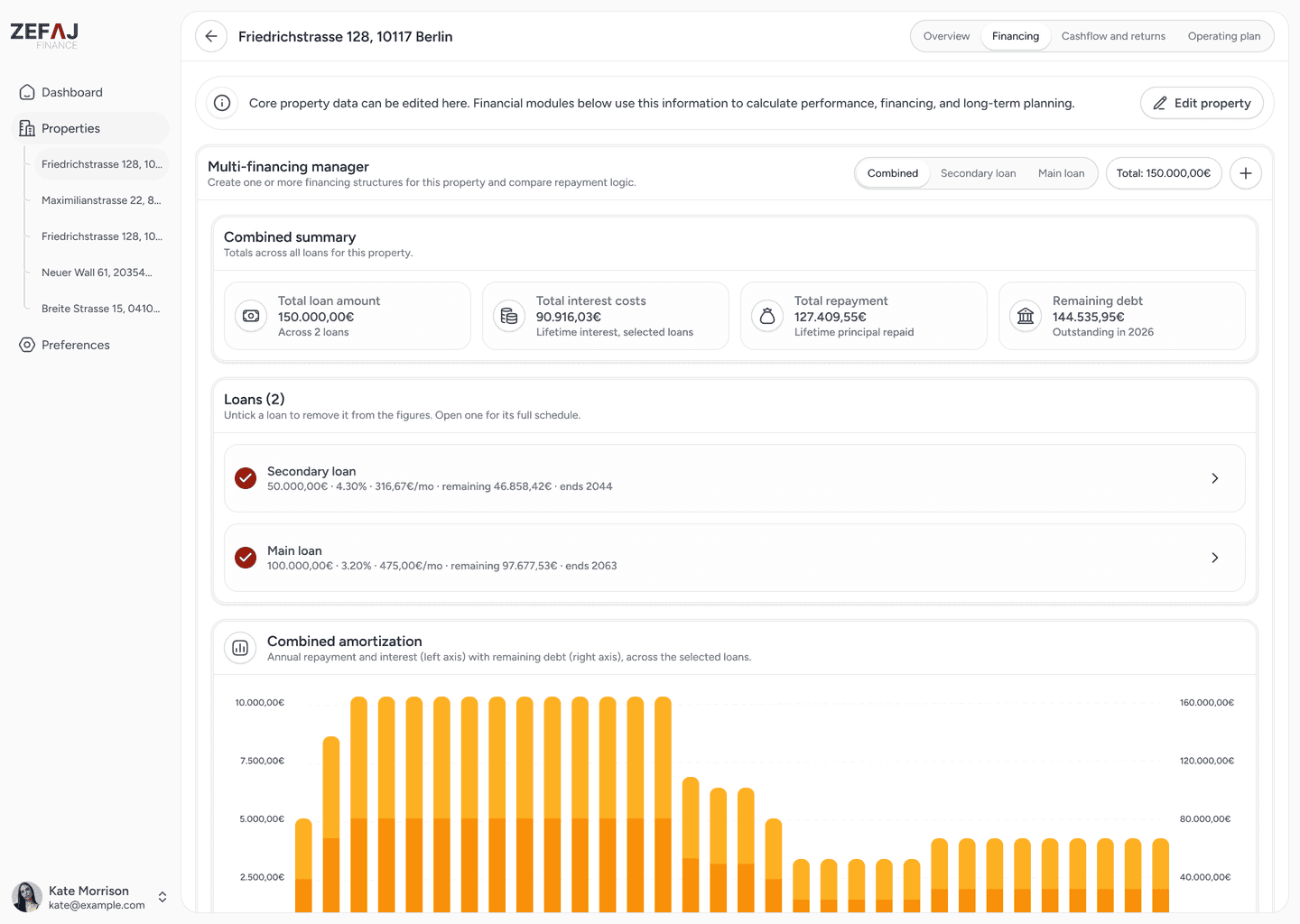Click the 90.916,03€ interest costs value
1300x924 pixels.
click(569, 317)
